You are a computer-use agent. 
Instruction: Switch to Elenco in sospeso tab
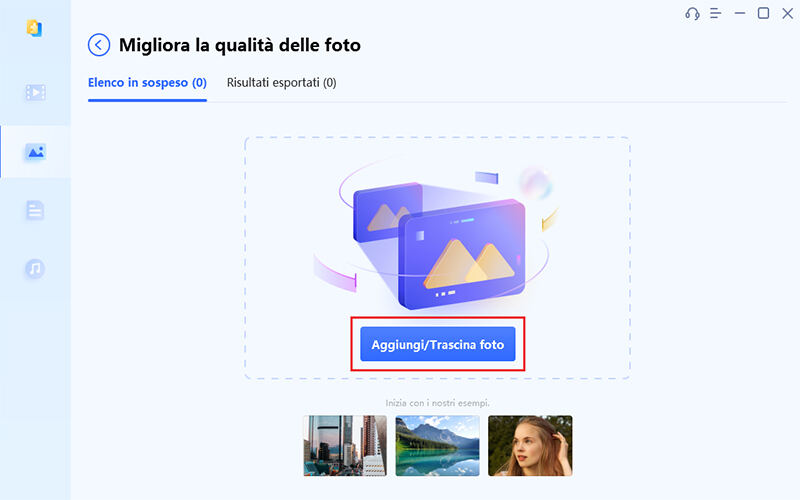[x=147, y=83]
